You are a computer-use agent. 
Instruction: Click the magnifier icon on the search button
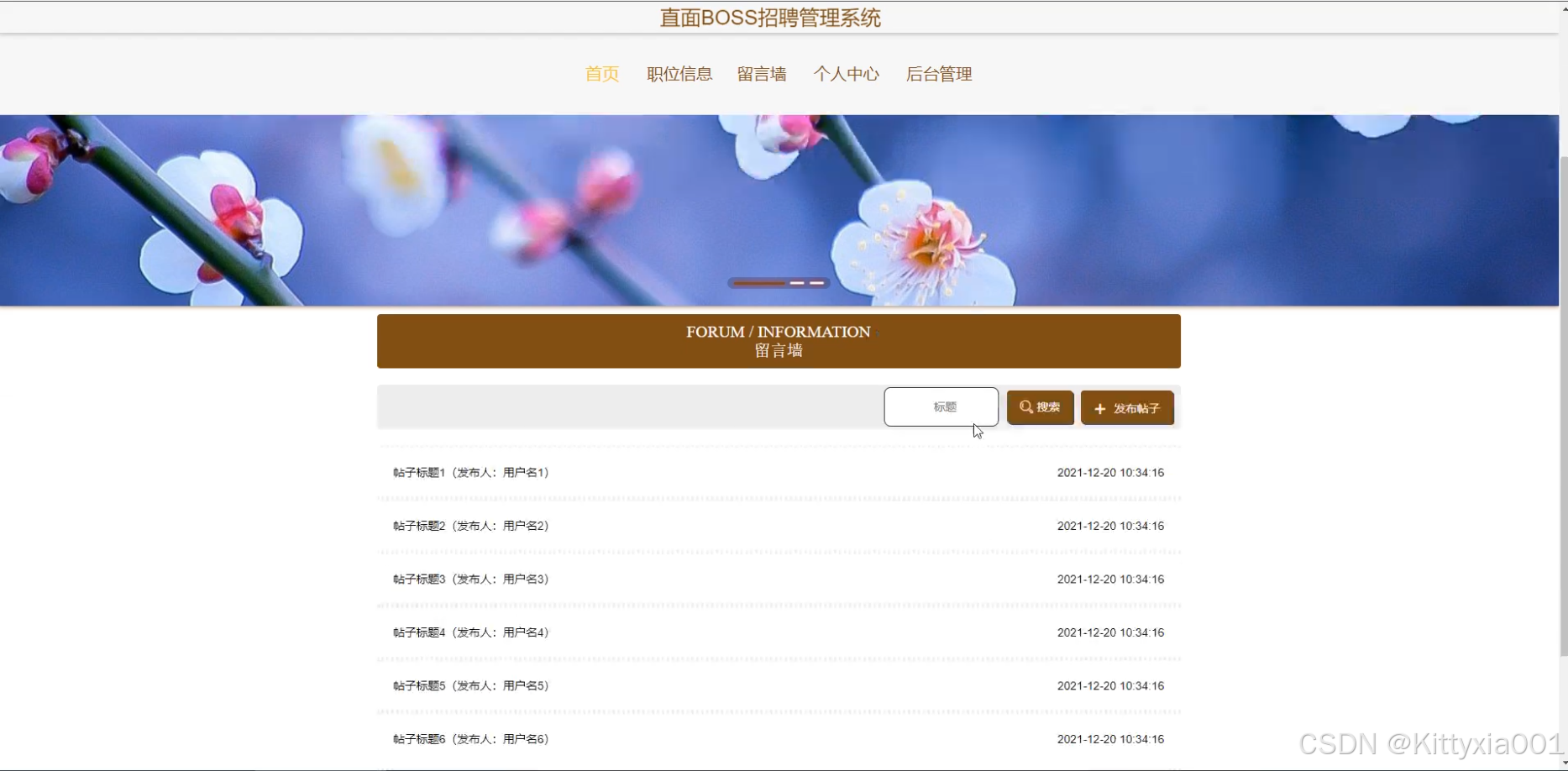pos(1026,406)
